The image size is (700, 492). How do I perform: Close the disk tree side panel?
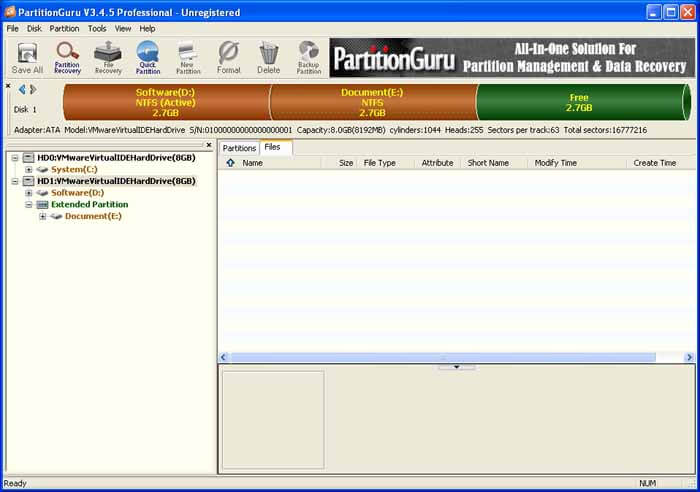coord(209,145)
